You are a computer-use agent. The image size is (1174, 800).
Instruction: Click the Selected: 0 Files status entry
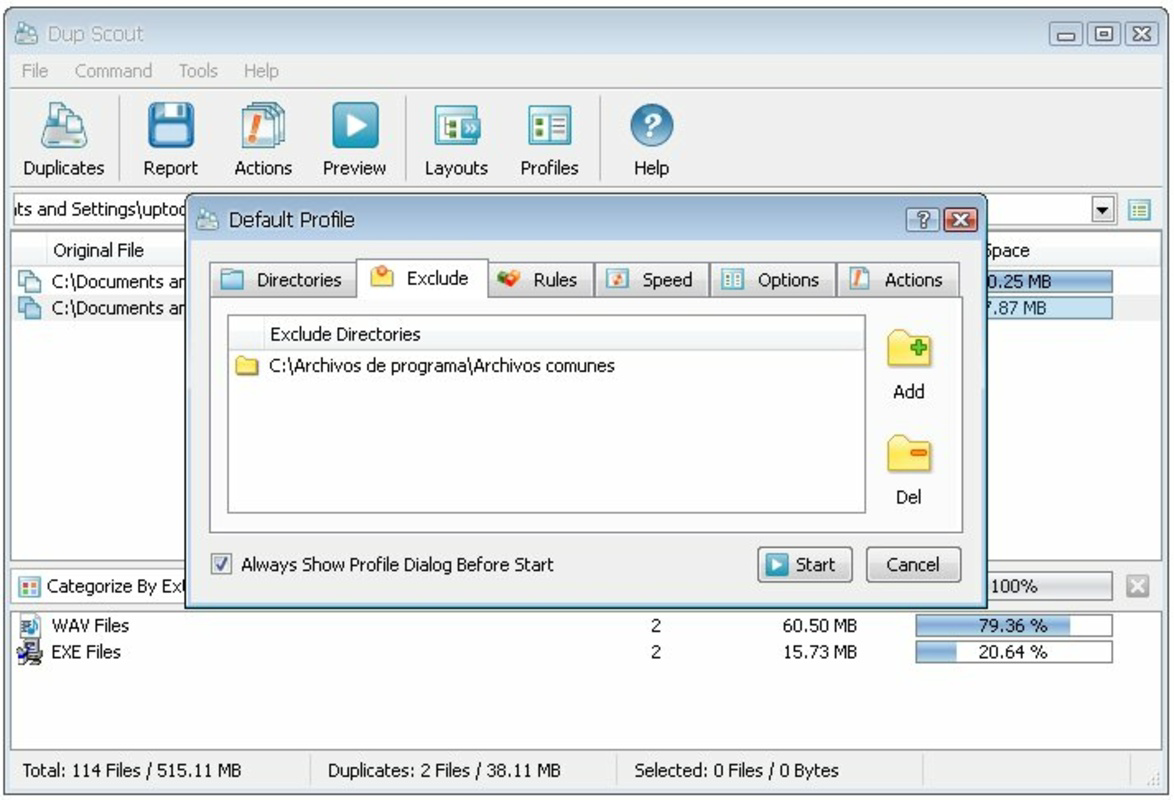tap(736, 770)
